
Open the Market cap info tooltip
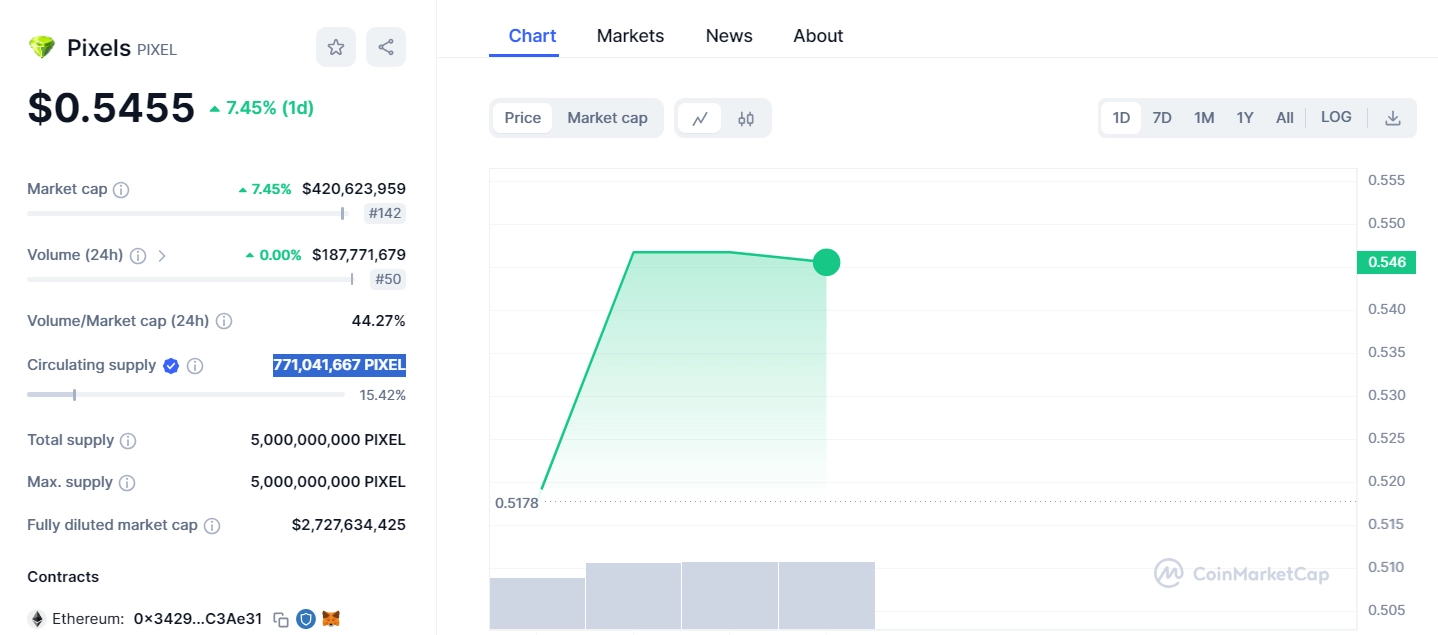(x=121, y=189)
